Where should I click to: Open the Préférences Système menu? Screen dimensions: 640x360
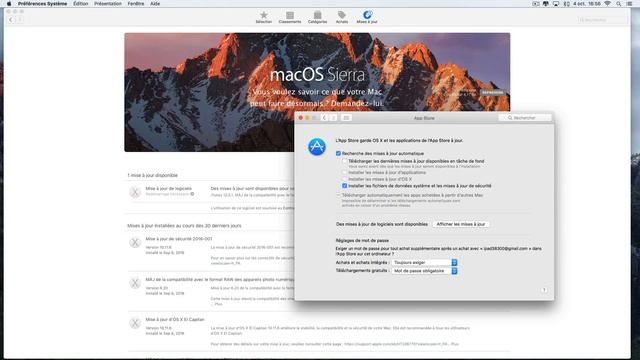click(x=42, y=4)
